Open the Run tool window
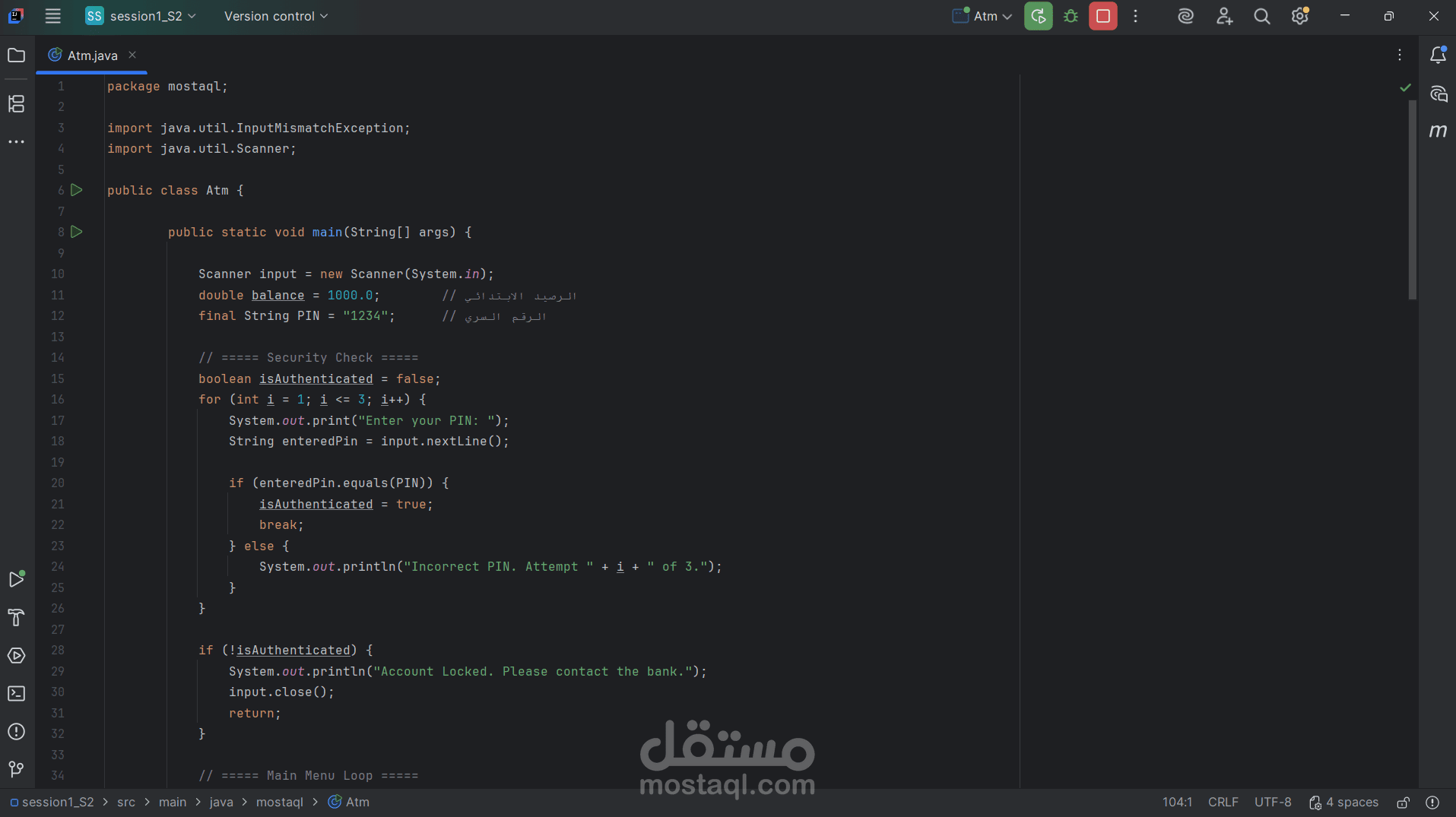 click(16, 579)
